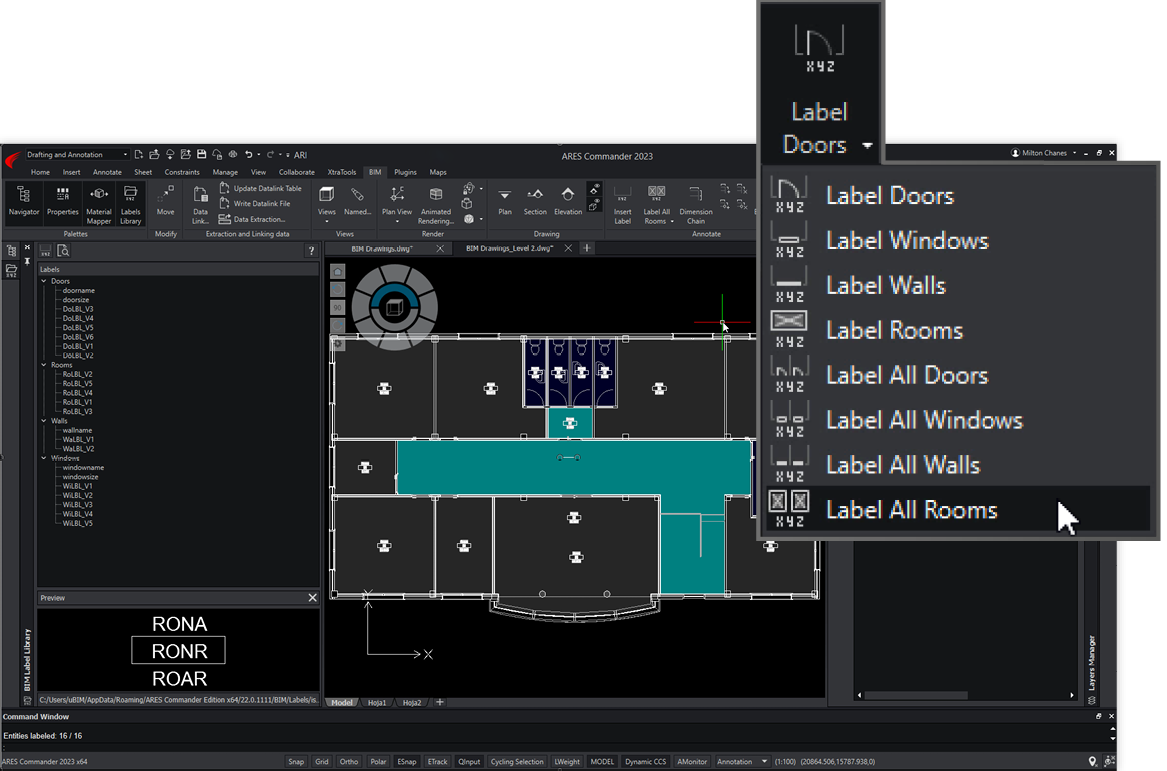Click the view navigation wheel cube

(394, 306)
